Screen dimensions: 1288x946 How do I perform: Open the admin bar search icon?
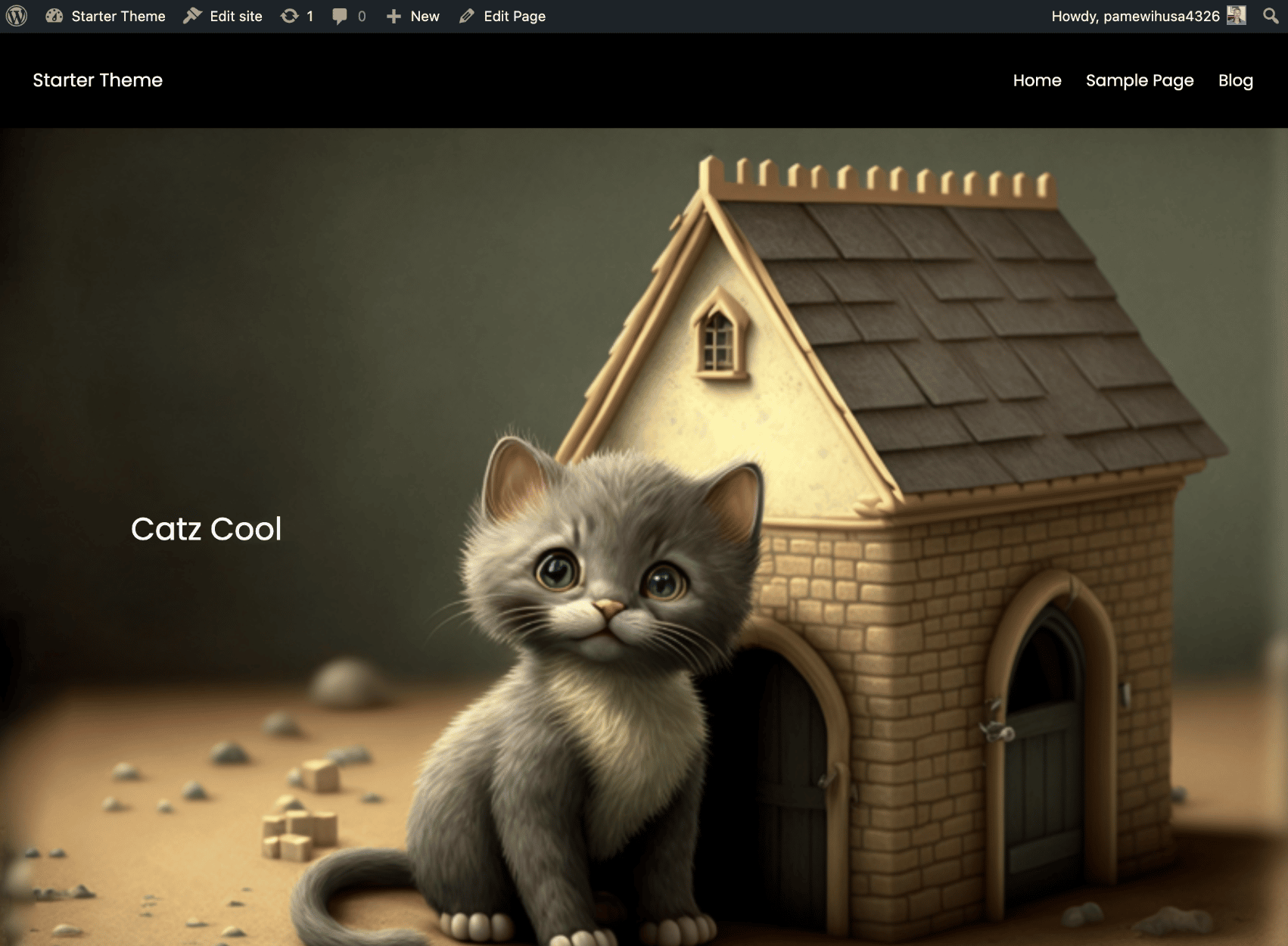pos(1271,16)
